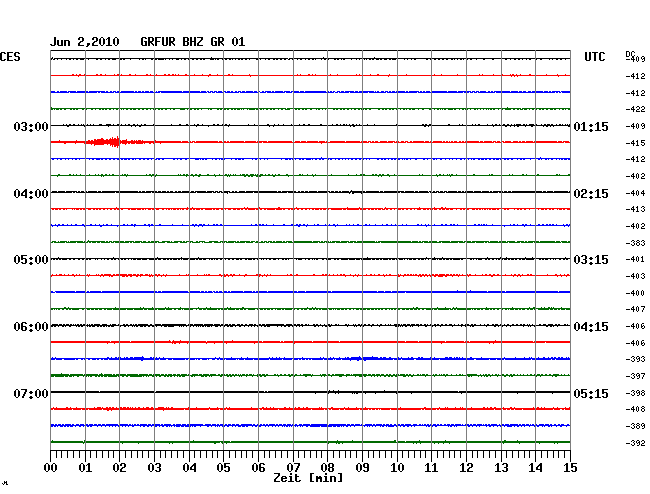Click the x-axis minute label '15'
The image size is (650, 494).
(x=570, y=468)
